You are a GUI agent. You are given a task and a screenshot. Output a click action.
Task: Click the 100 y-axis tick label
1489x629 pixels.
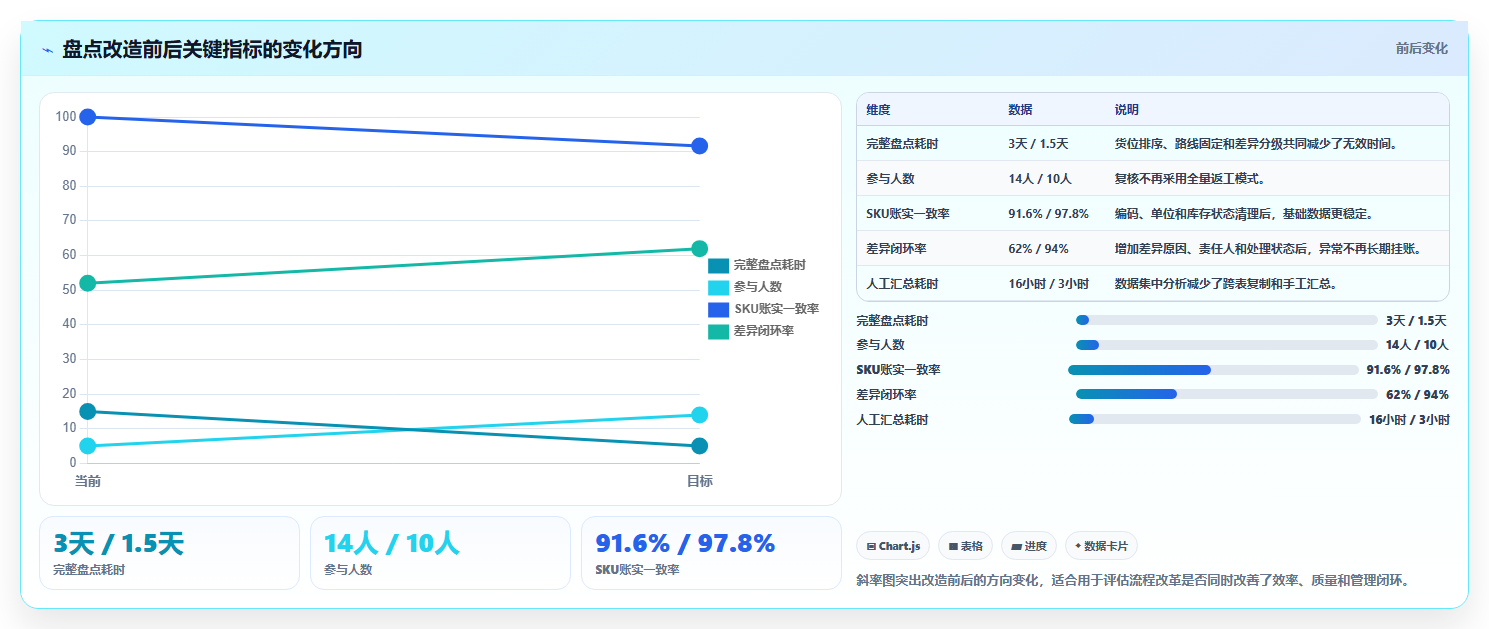(66, 117)
